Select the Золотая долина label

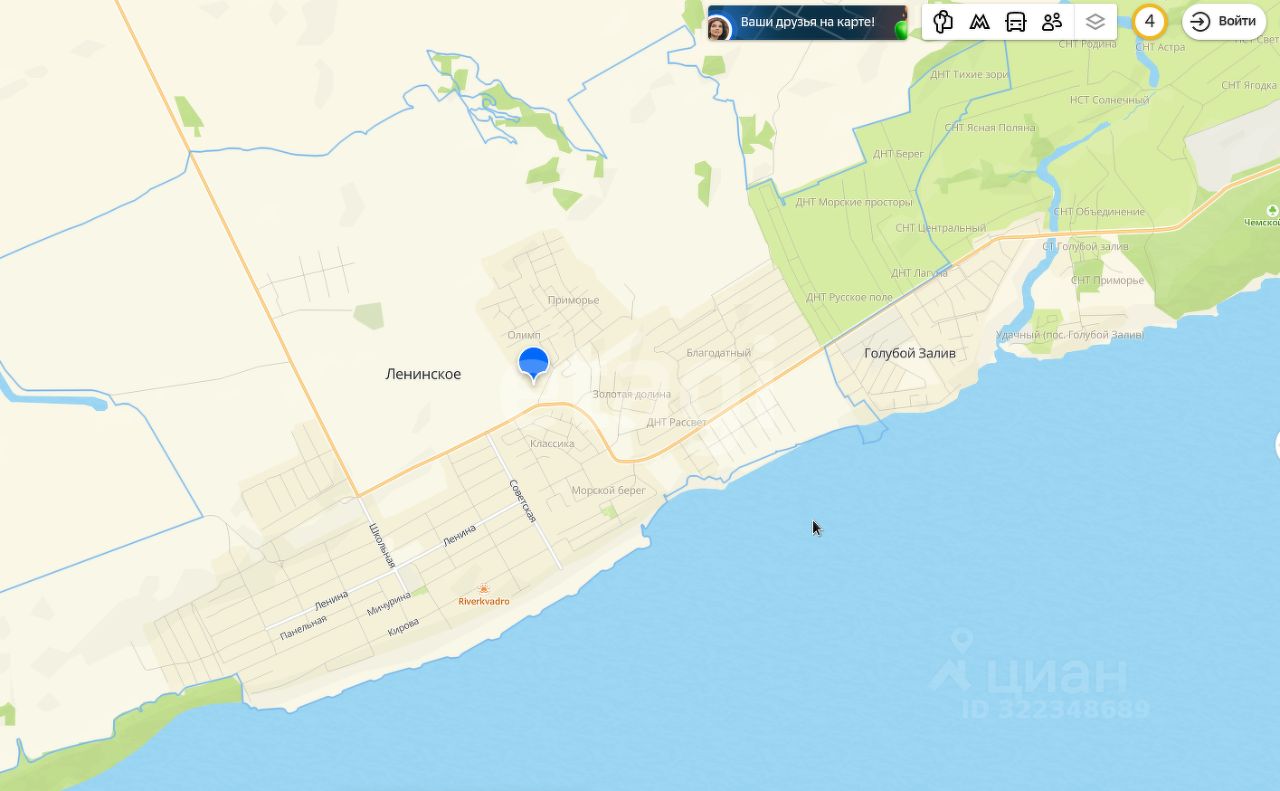632,394
